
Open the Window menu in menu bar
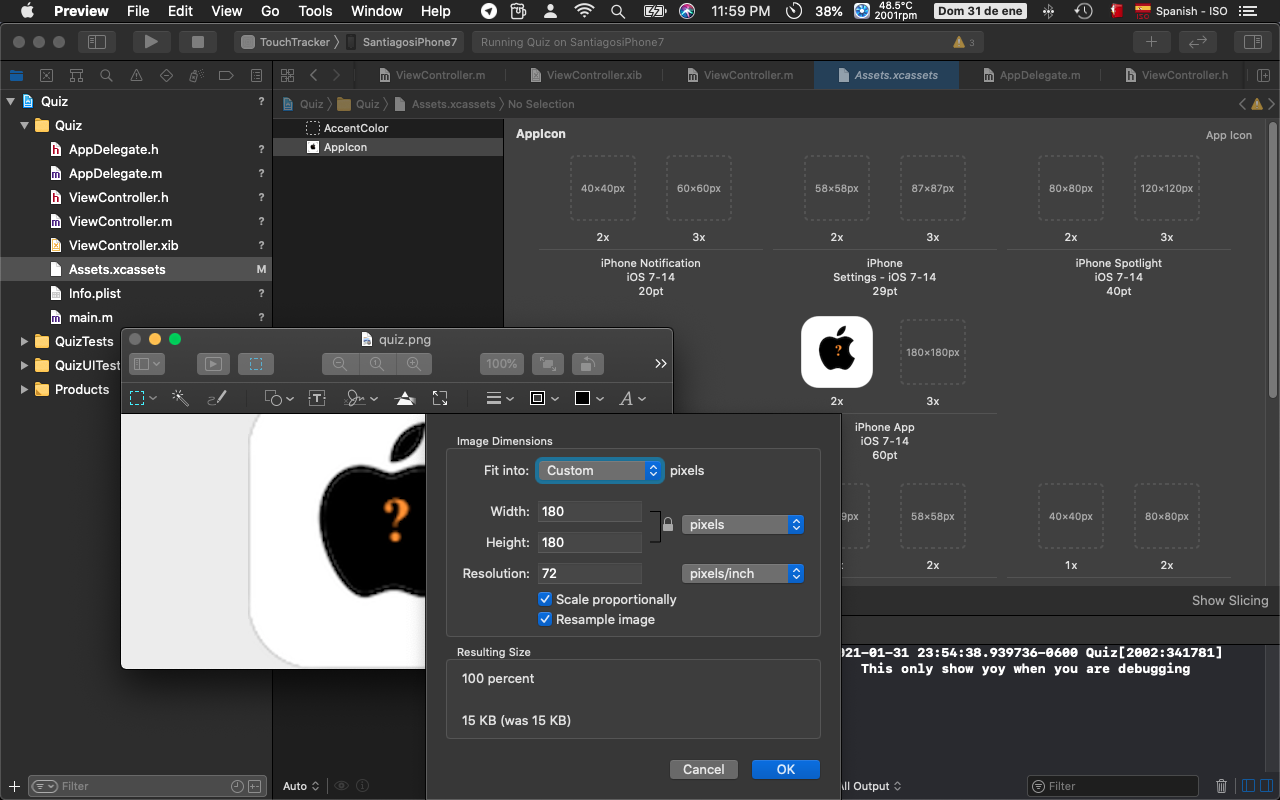pos(377,11)
